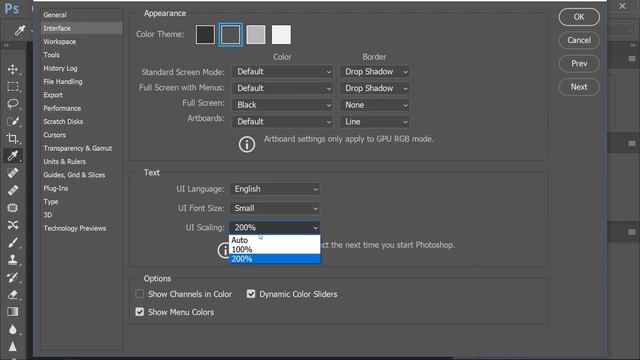Click the artboard info icon
Image resolution: width=640 pixels, height=360 pixels.
tap(247, 144)
